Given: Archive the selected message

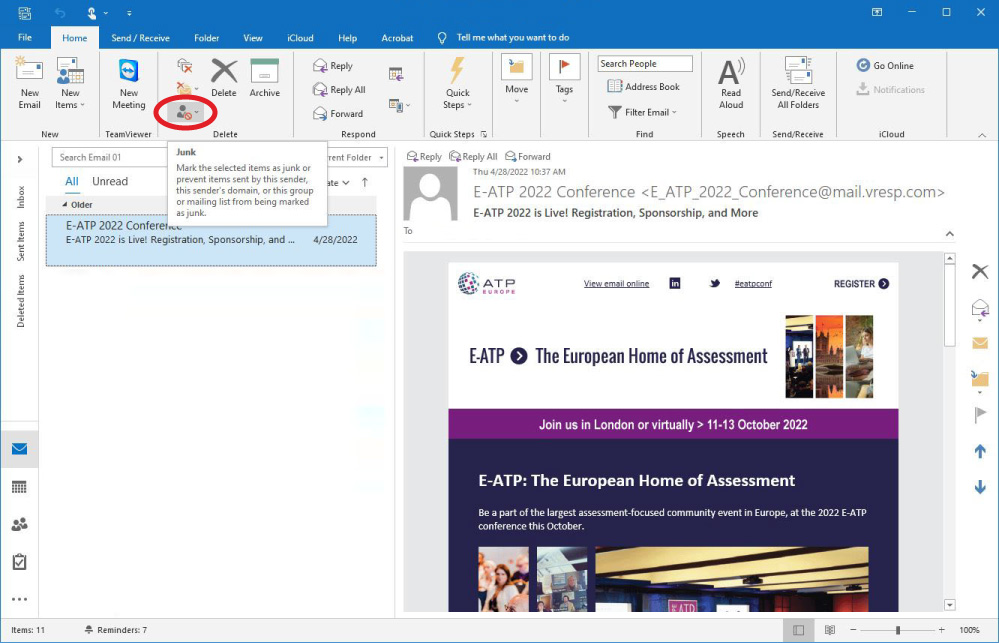Looking at the screenshot, I should (x=264, y=78).
